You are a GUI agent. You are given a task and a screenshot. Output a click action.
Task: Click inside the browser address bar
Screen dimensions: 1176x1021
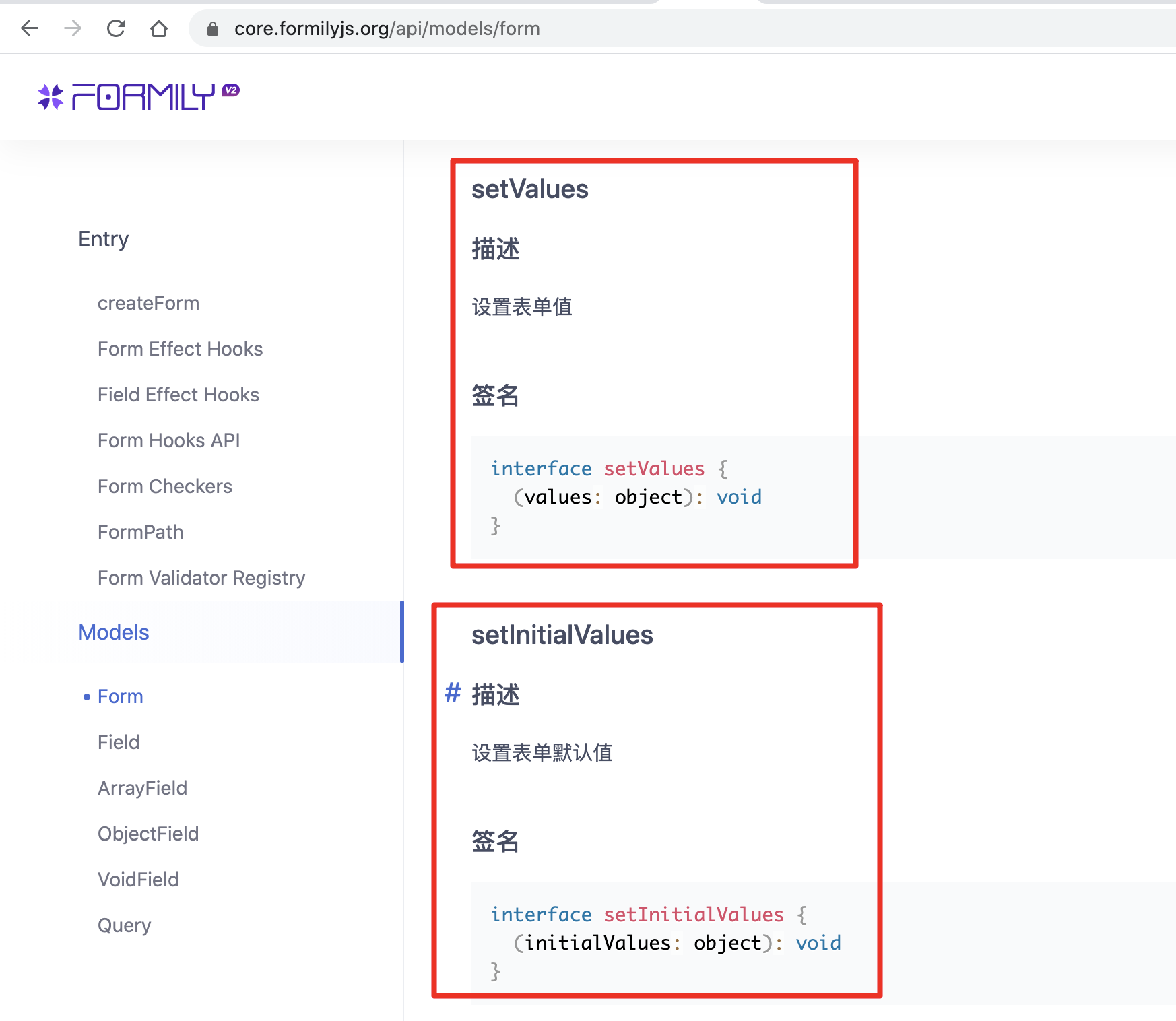(387, 28)
